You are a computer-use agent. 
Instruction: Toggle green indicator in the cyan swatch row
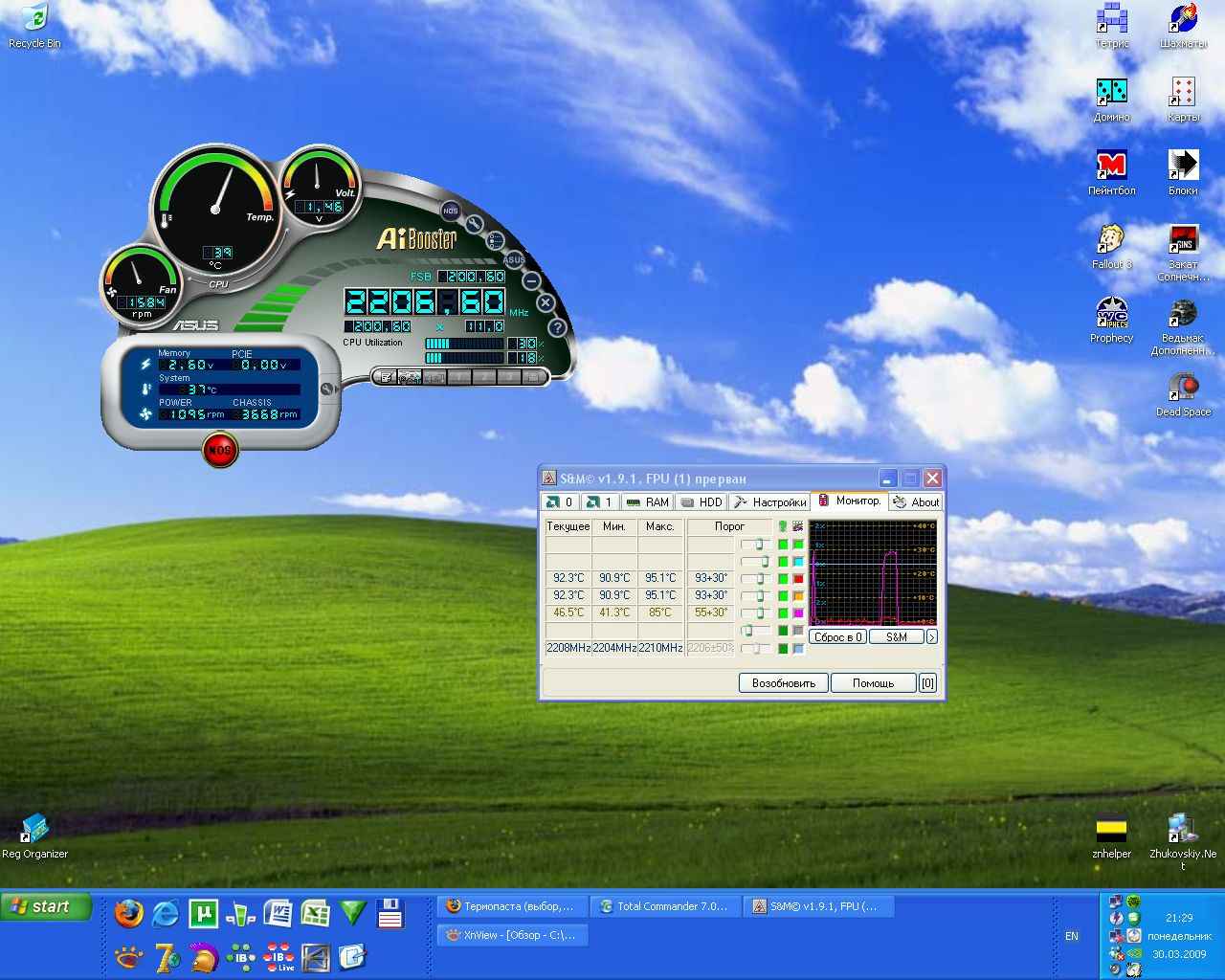click(x=783, y=561)
